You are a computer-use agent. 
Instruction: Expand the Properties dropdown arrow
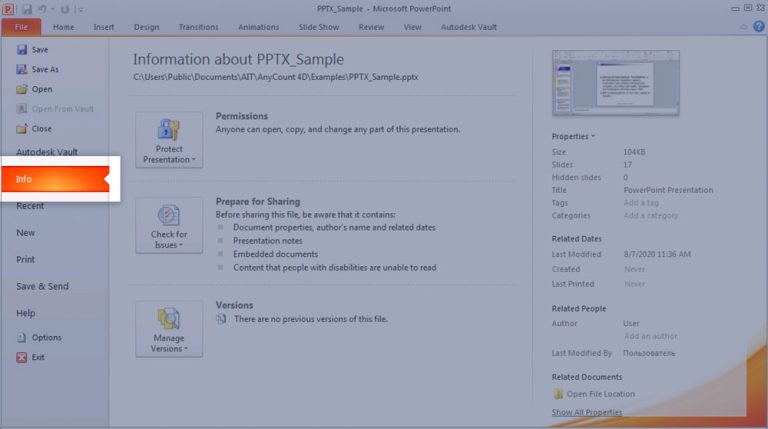tap(593, 136)
